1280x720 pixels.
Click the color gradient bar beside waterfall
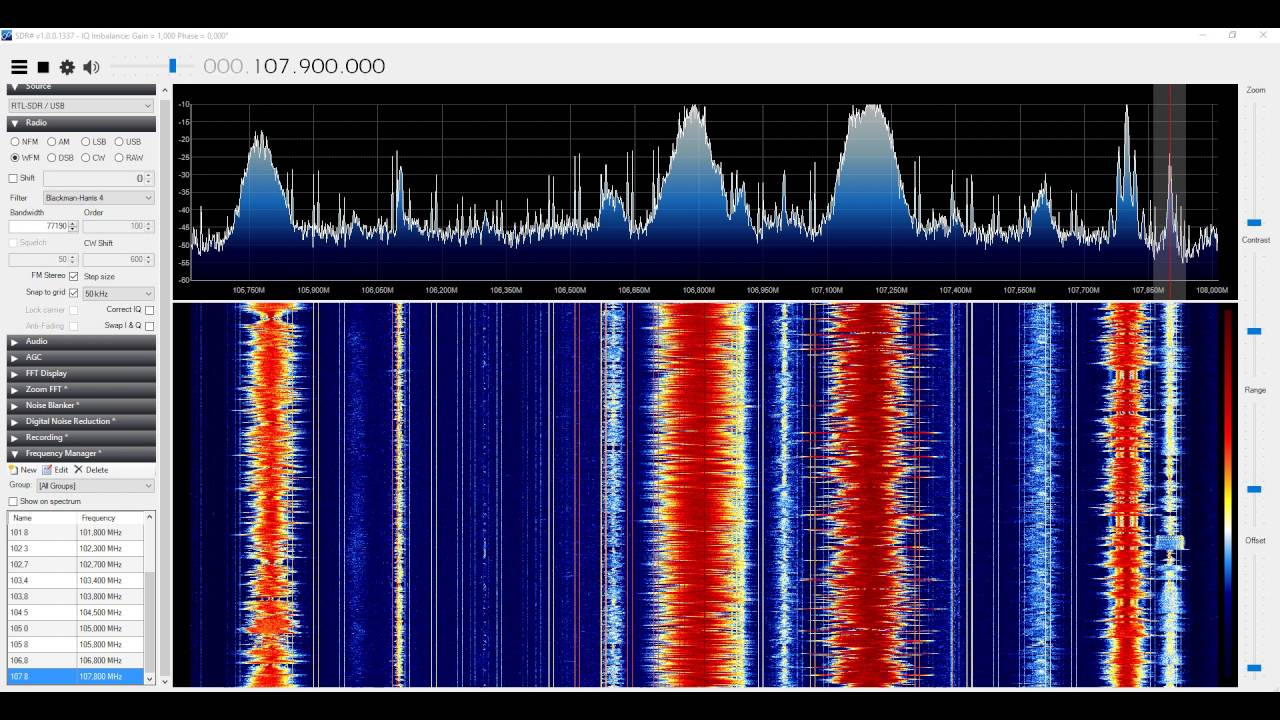(x=1228, y=497)
